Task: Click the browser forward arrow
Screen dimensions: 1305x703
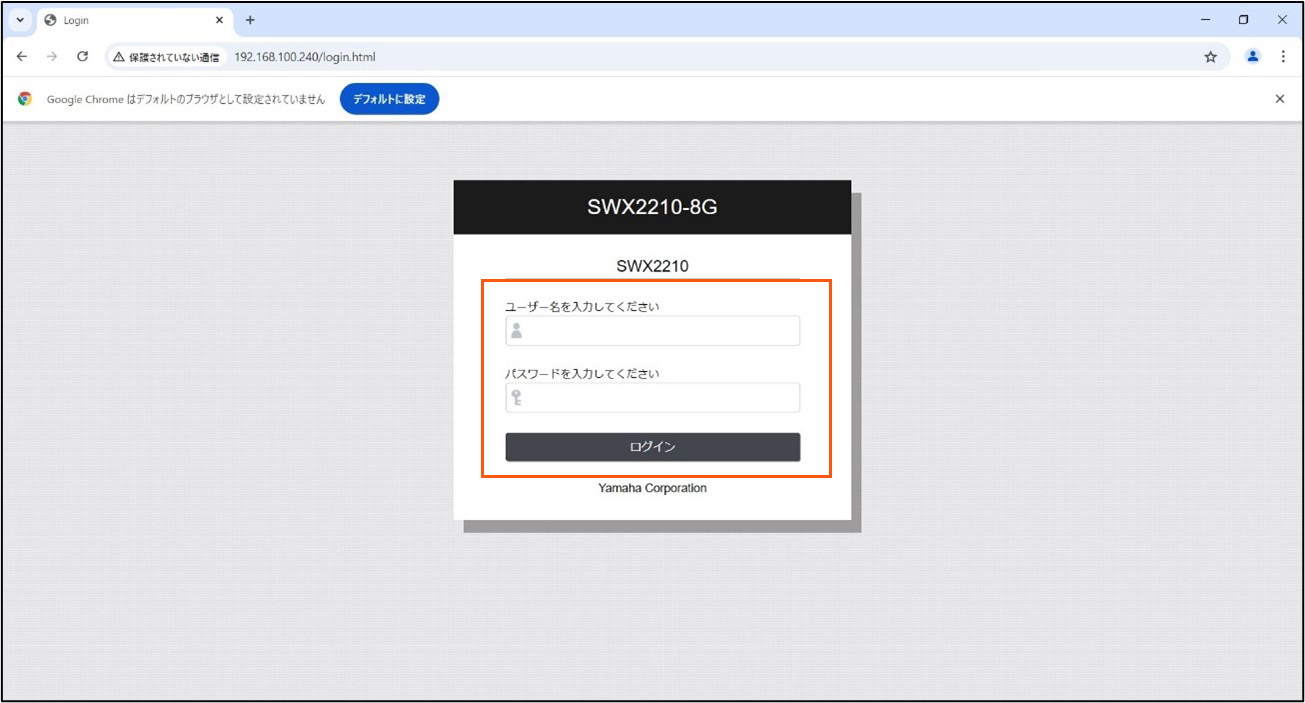Action: (x=52, y=57)
